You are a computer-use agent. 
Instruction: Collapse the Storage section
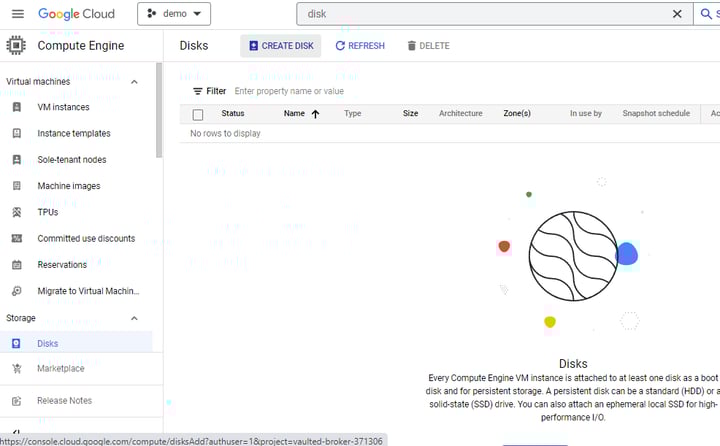[135, 318]
